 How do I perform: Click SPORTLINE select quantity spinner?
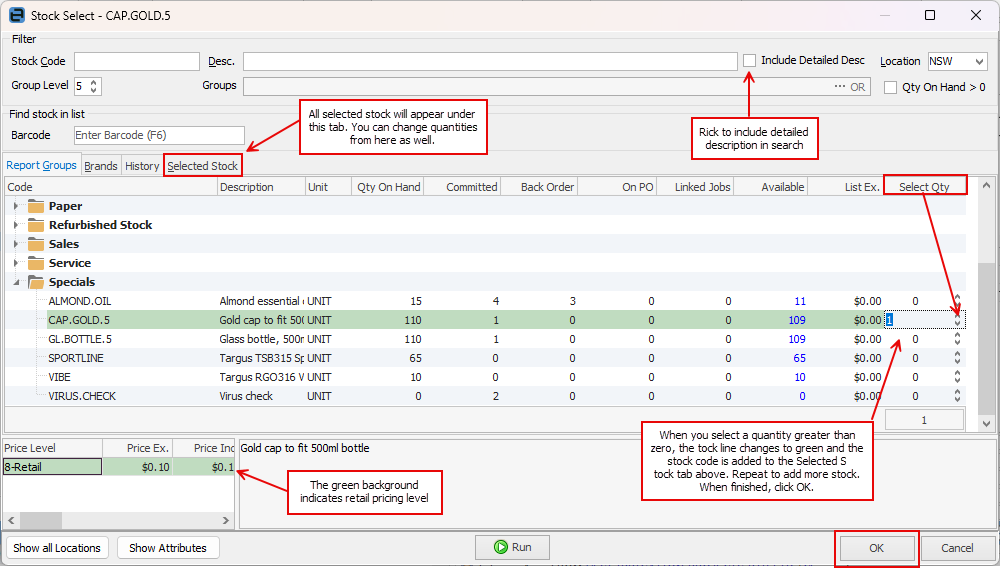(957, 358)
